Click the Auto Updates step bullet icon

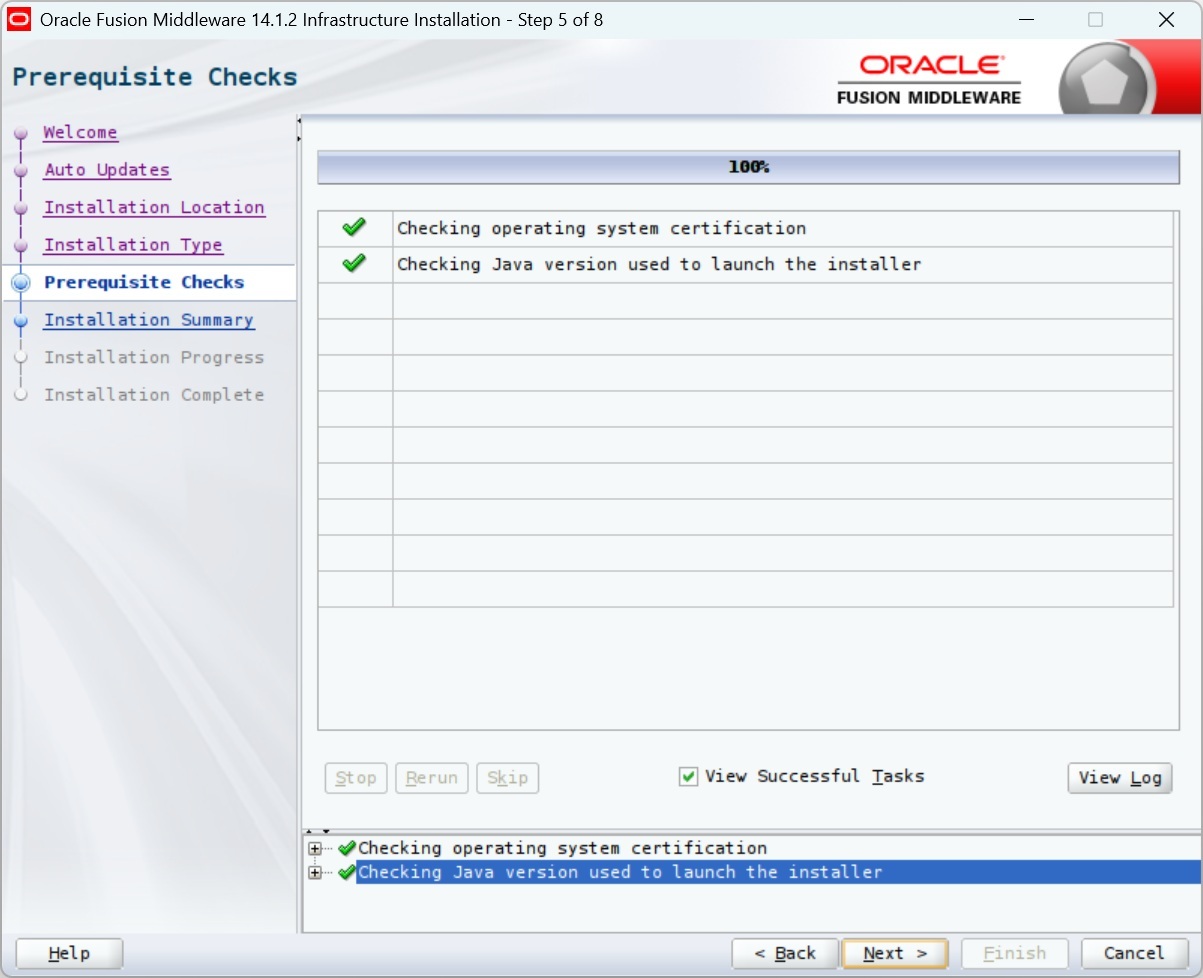(21, 170)
